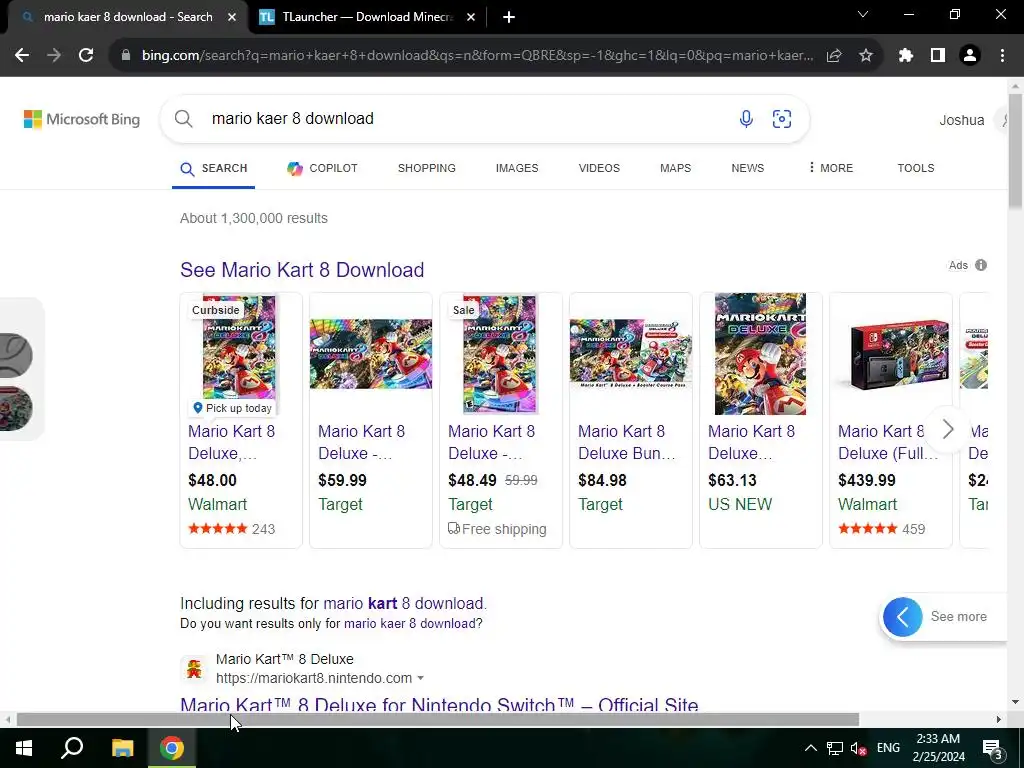Switch to the TLauncher tab
Screen dimensions: 1024x768
tap(366, 17)
